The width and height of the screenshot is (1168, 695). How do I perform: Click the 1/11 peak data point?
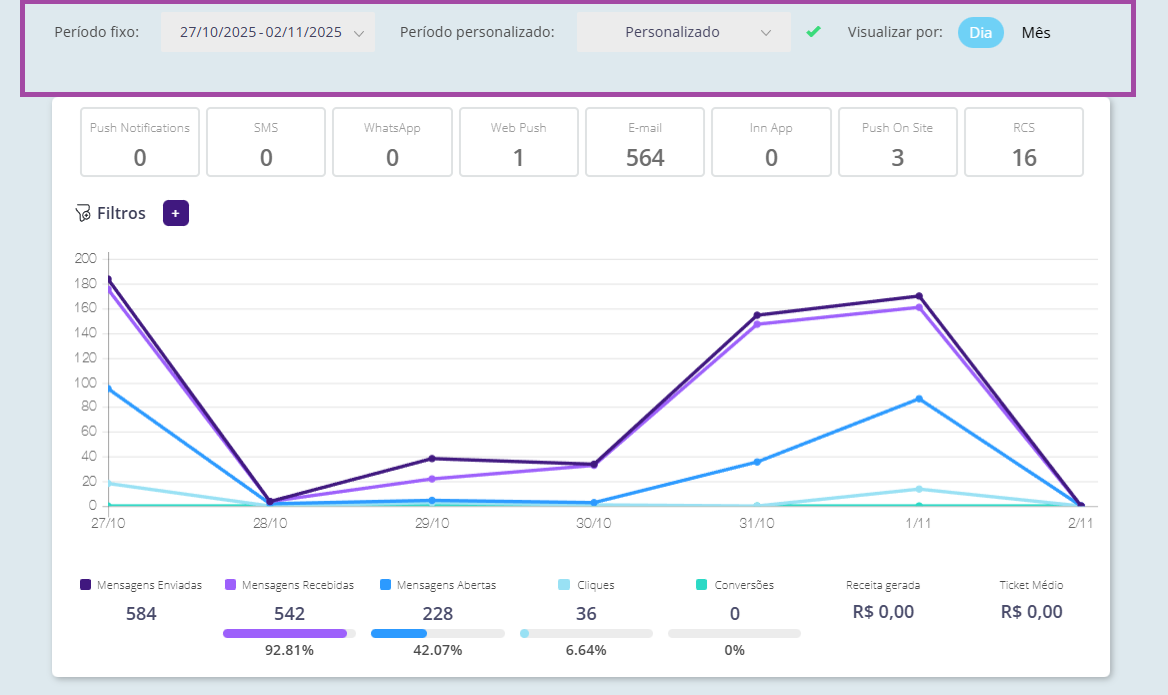pos(918,296)
